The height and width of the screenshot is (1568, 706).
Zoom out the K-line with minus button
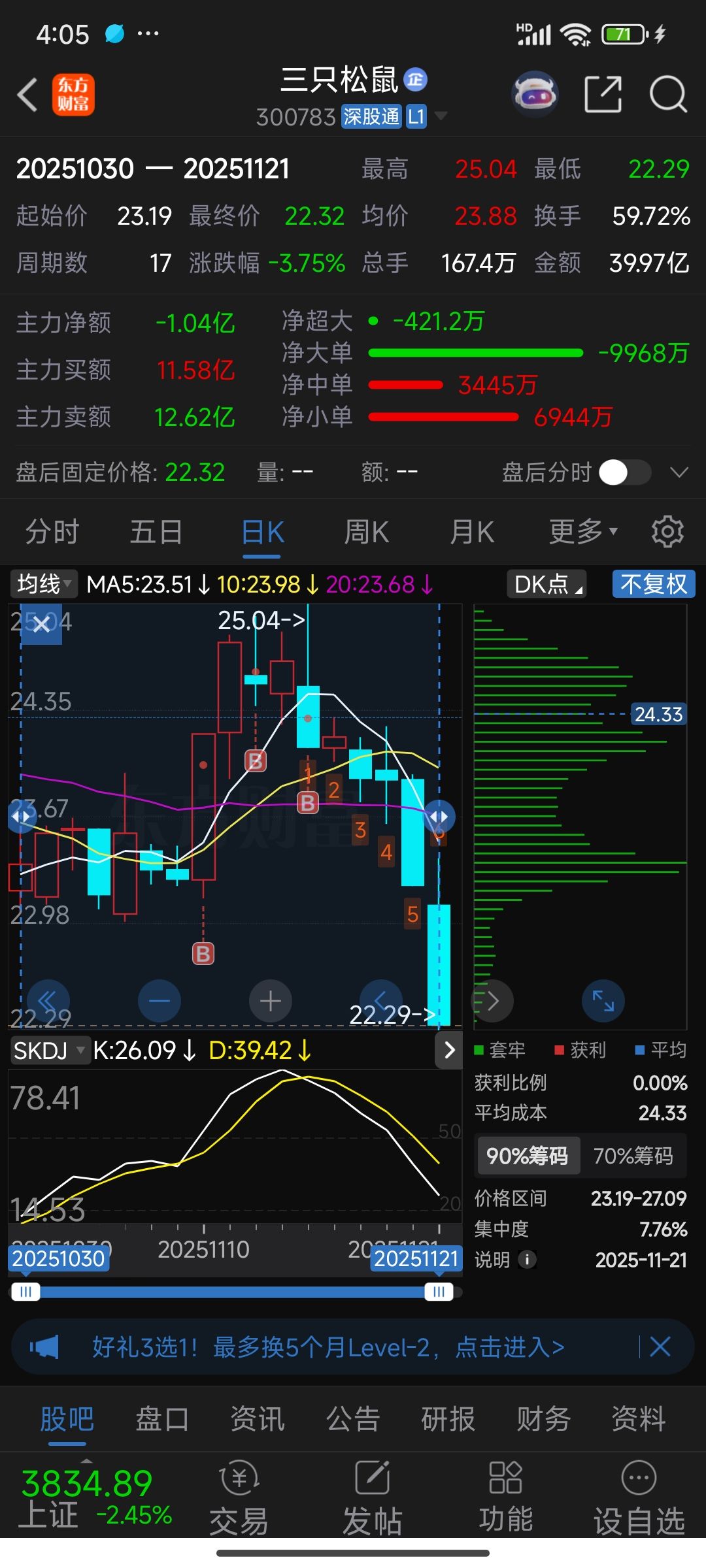click(160, 1001)
